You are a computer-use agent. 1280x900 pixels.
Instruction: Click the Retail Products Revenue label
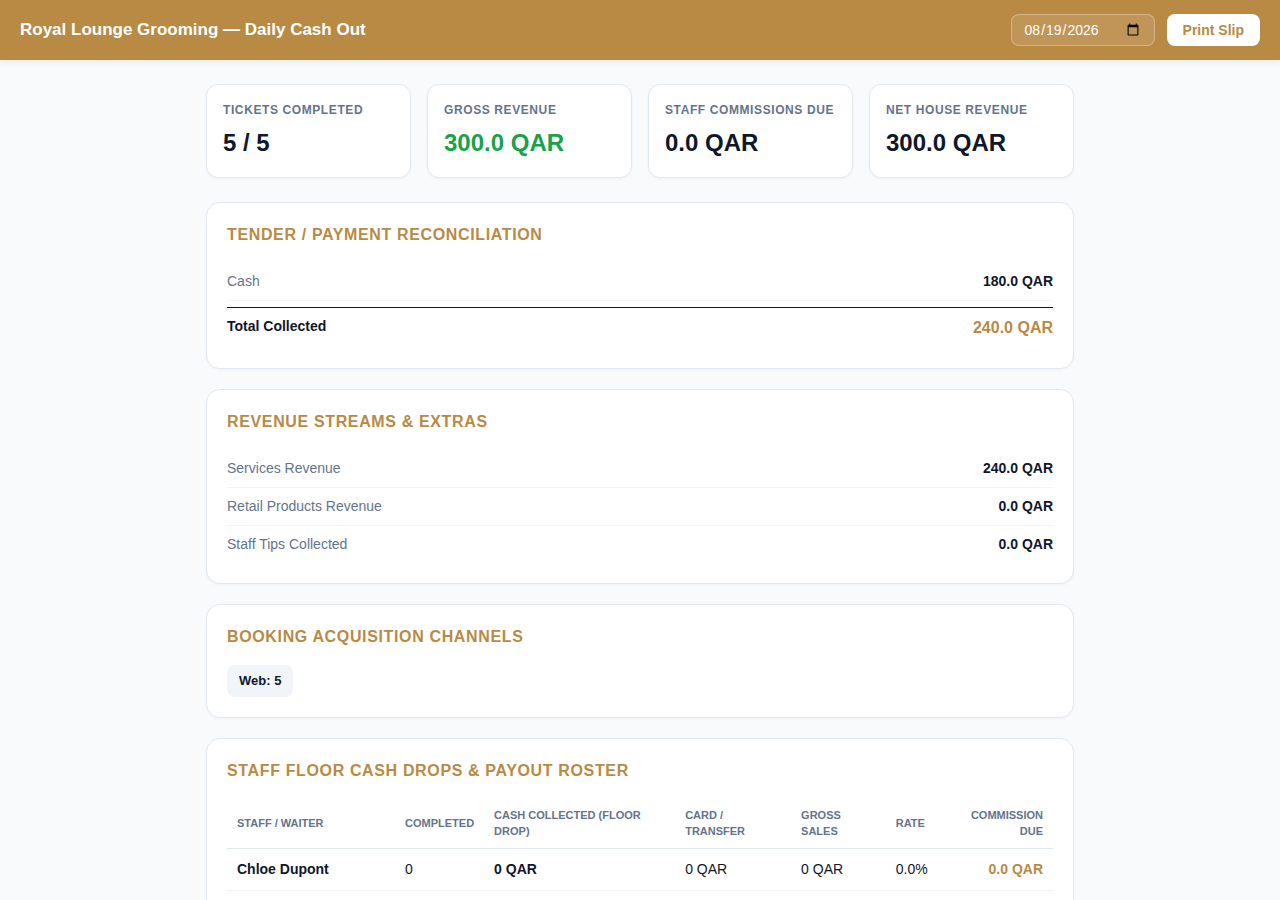(x=304, y=506)
